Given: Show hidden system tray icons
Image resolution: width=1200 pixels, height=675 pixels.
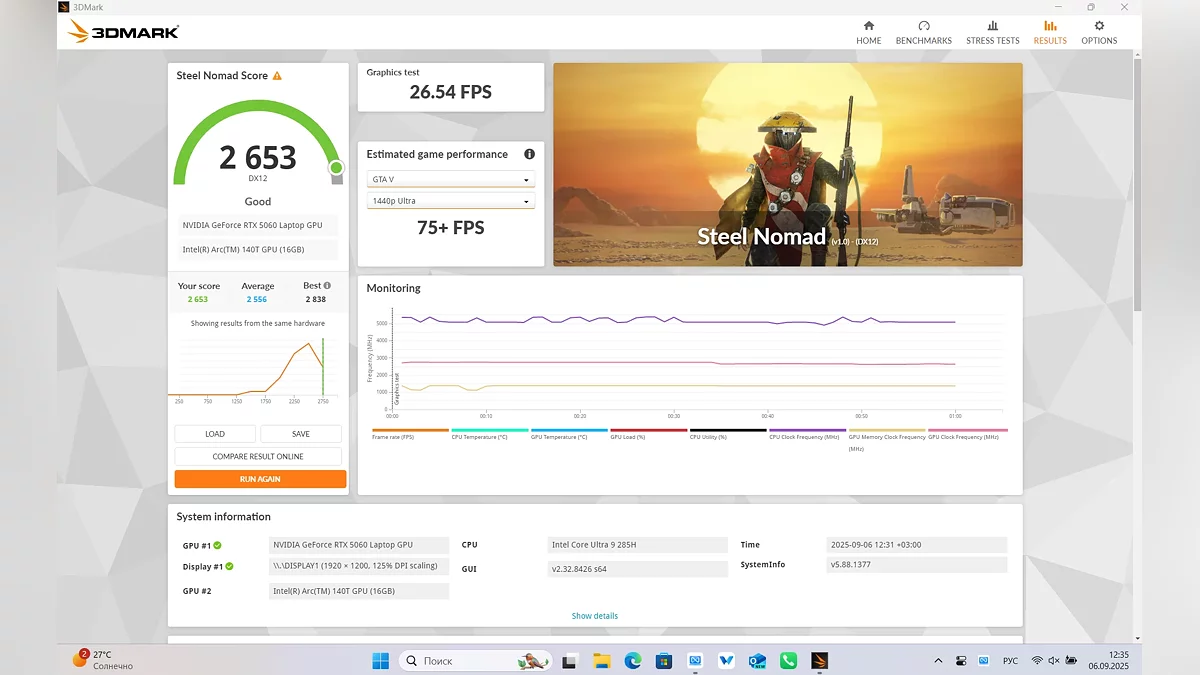Looking at the screenshot, I should coord(937,661).
